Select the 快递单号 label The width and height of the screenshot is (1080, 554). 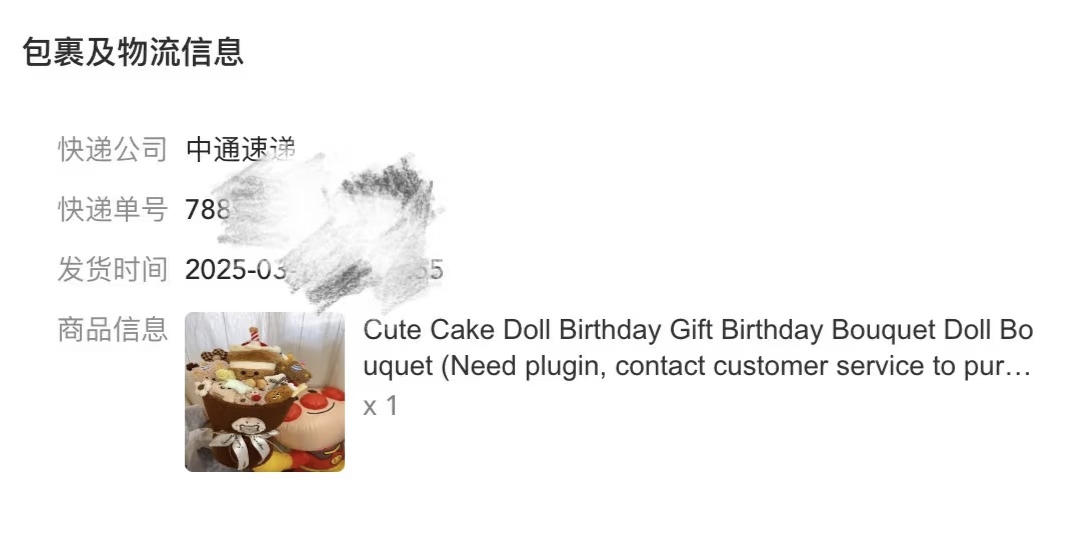112,209
